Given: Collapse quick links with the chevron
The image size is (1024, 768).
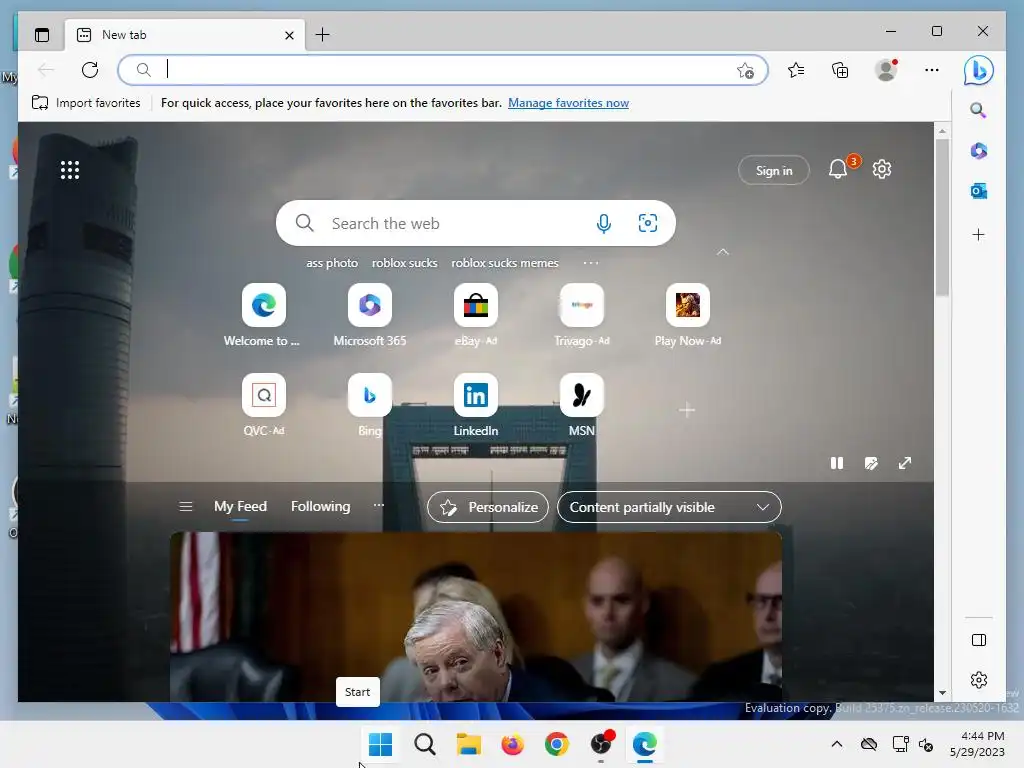Looking at the screenshot, I should (x=723, y=252).
